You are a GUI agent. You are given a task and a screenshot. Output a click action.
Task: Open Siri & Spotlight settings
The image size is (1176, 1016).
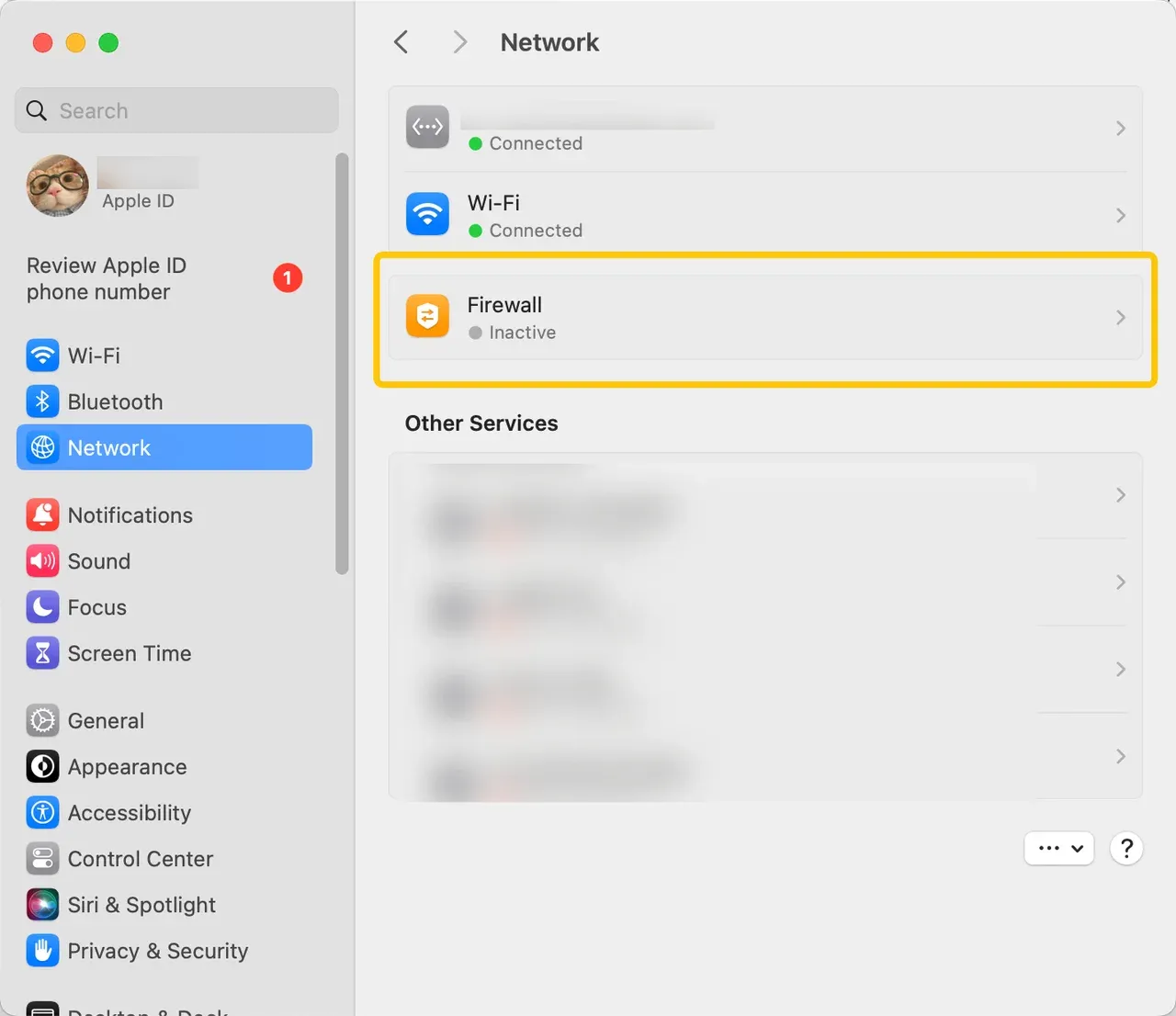(164, 905)
